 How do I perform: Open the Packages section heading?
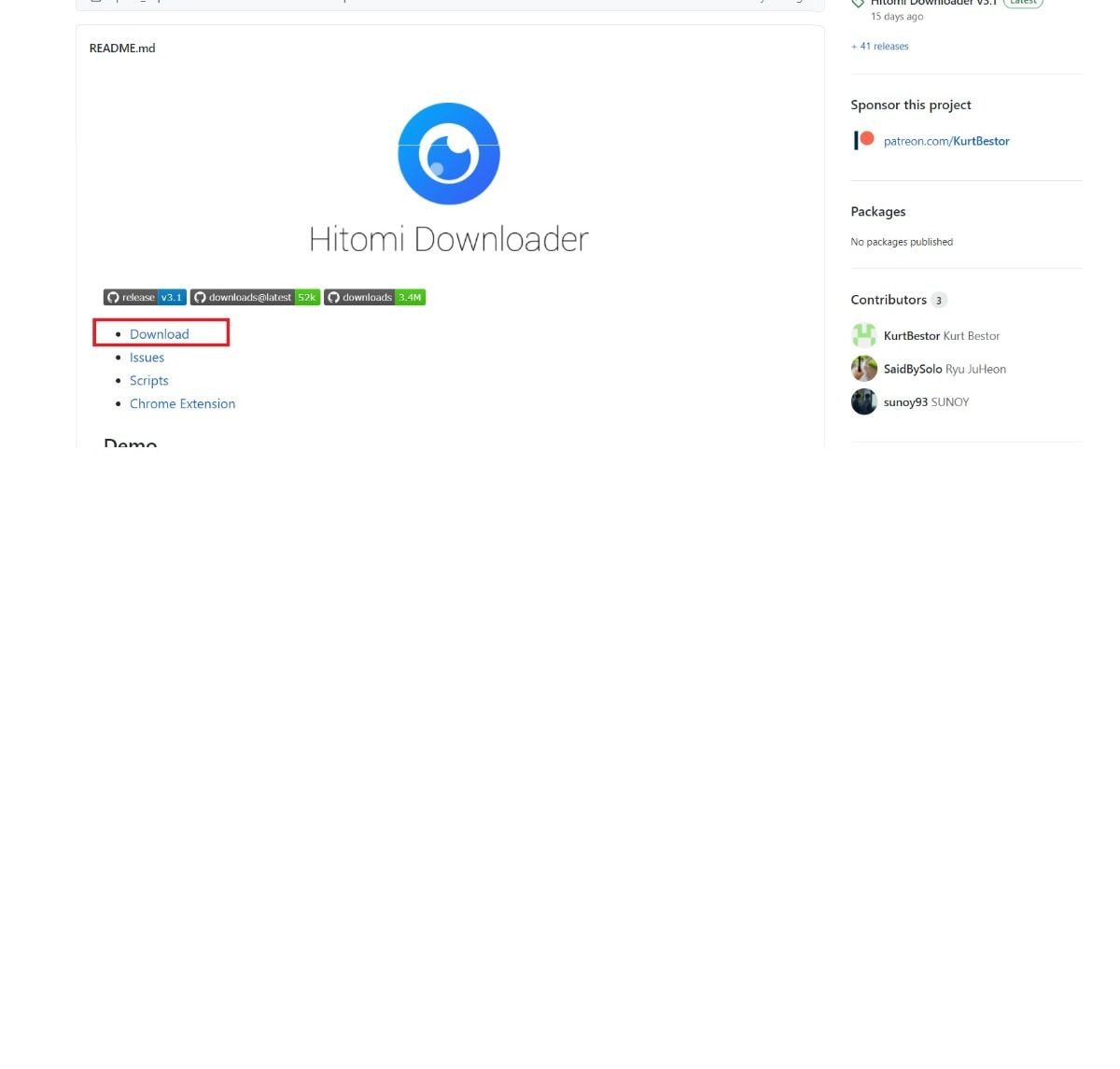(878, 212)
